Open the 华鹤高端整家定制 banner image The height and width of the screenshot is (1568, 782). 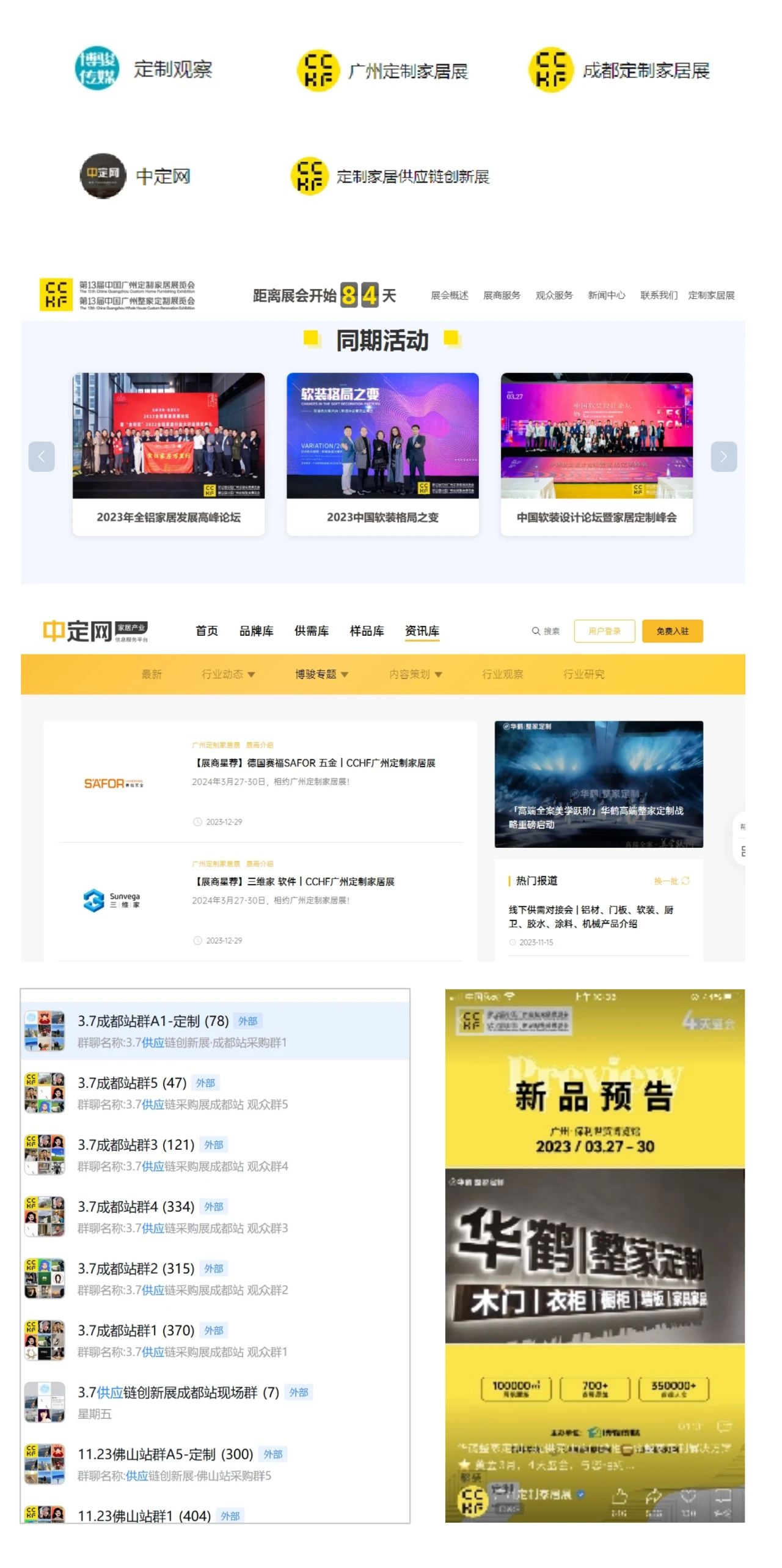[599, 784]
